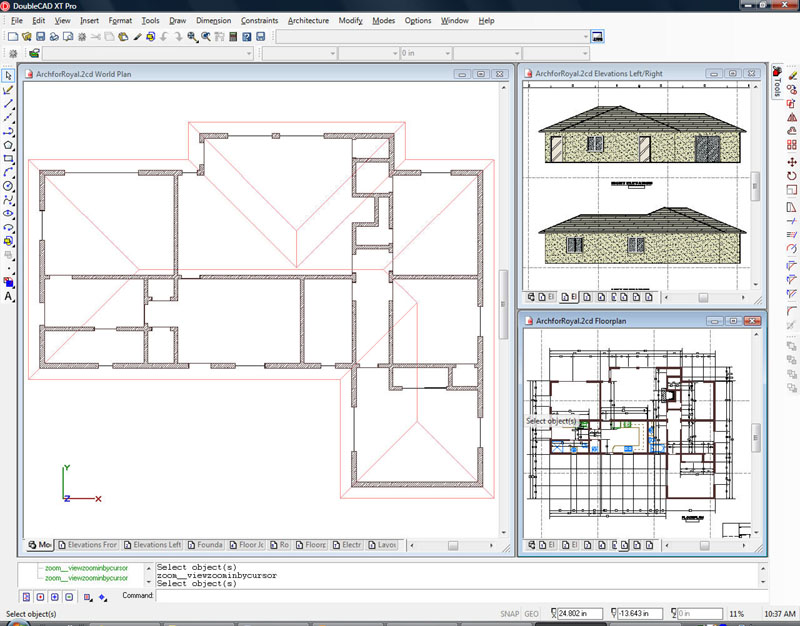
Task: Click the Y coordinate field showing -13.643 in
Action: tap(640, 613)
